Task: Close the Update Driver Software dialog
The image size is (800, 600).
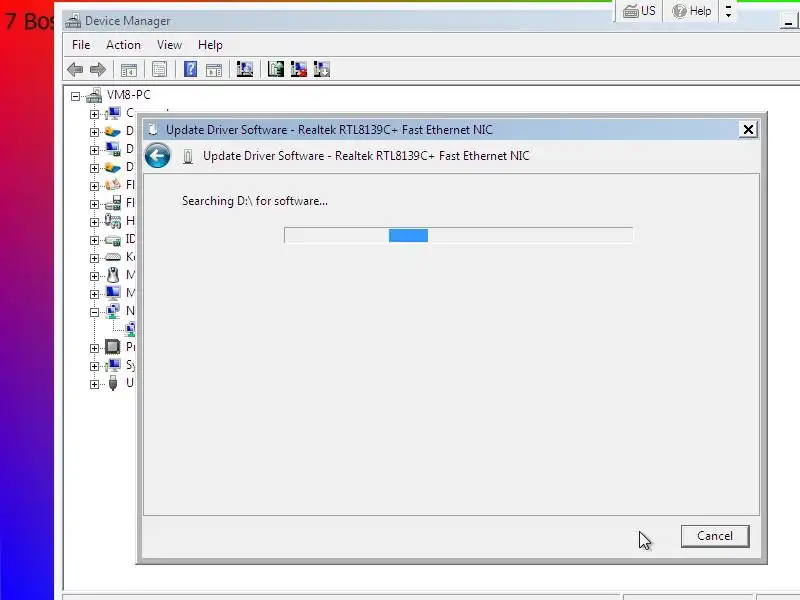Action: [x=748, y=130]
